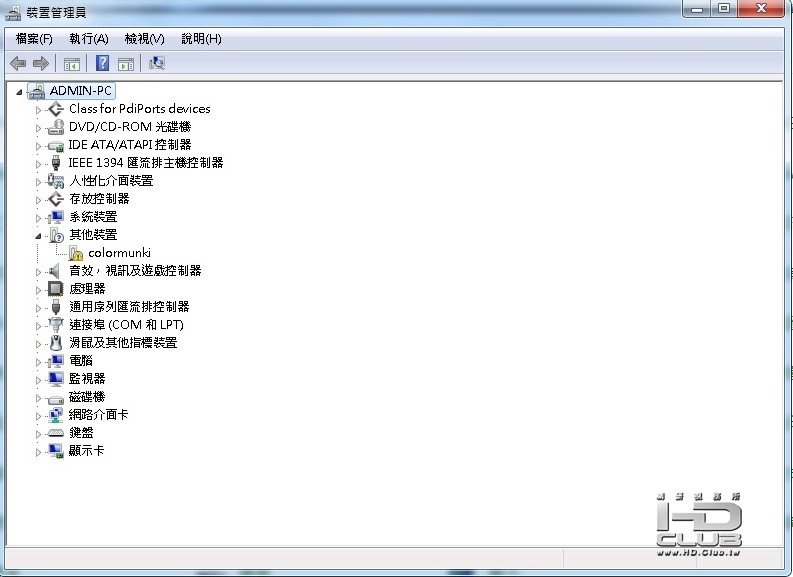Click the 磁碟機 disk drive icon
Image resolution: width=793 pixels, height=577 pixels.
click(x=56, y=398)
